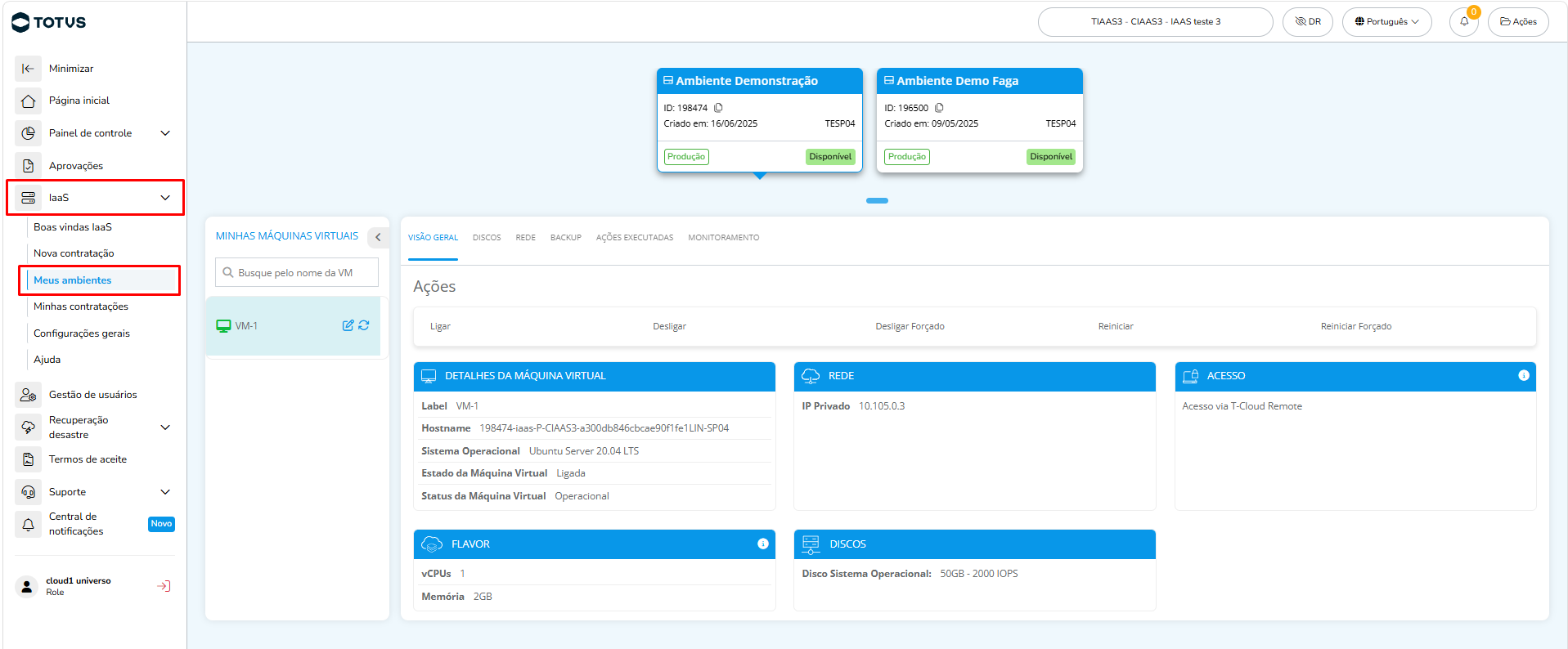The height and width of the screenshot is (649, 1568).
Task: Open the MONITORAMENTO tab
Action: tap(724, 238)
